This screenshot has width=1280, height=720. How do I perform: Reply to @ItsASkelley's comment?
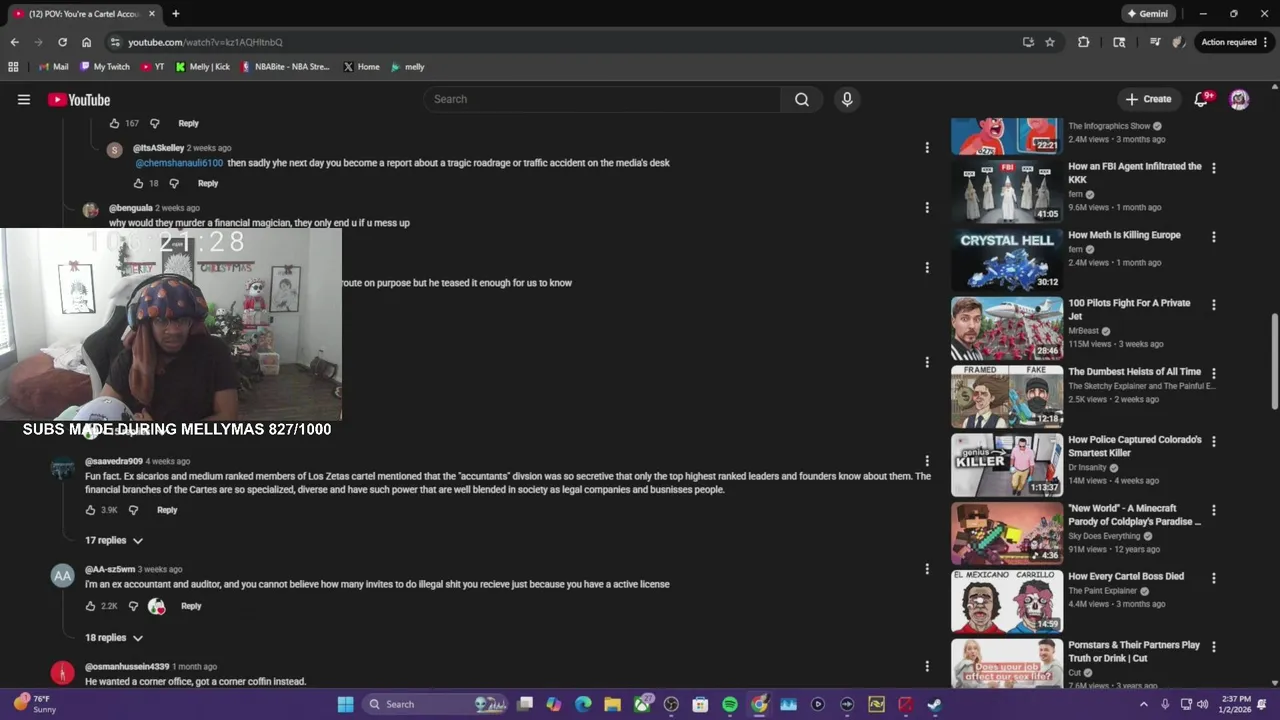click(x=208, y=183)
